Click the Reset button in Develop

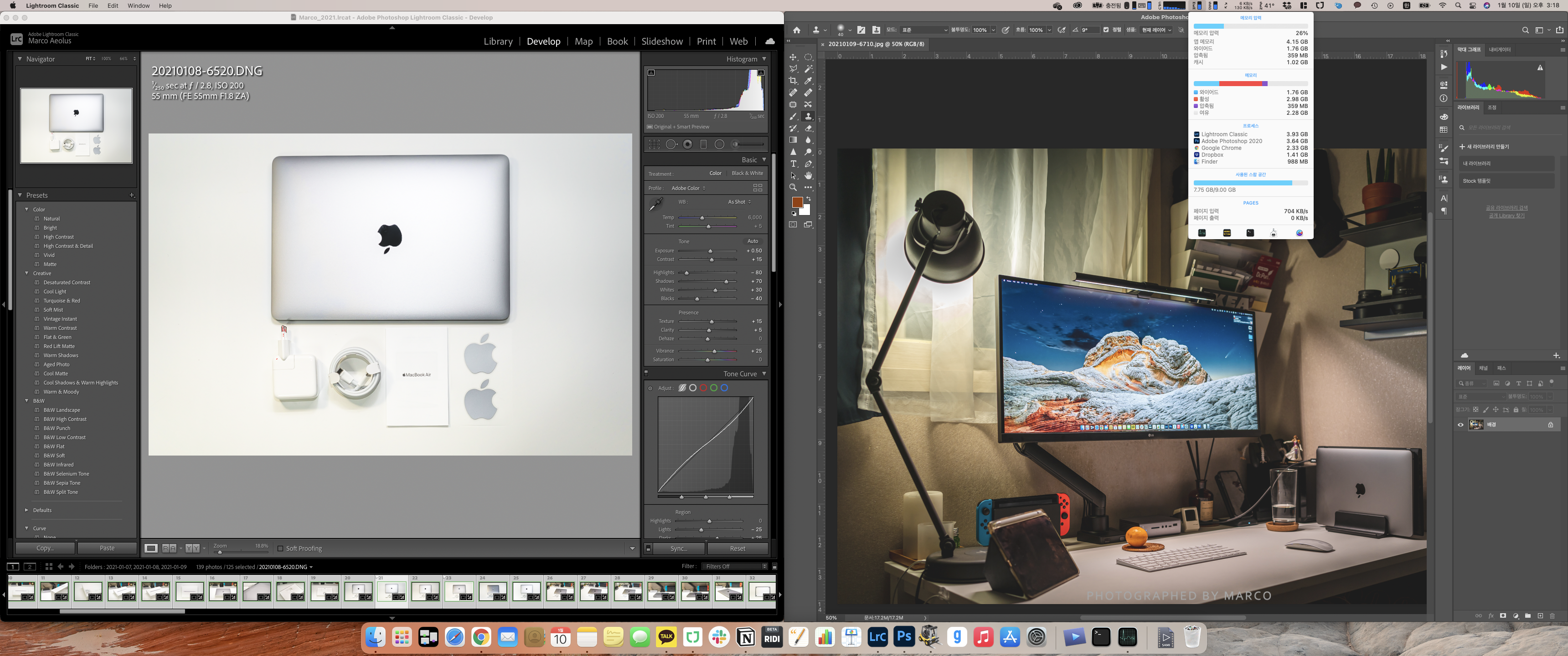pos(737,548)
